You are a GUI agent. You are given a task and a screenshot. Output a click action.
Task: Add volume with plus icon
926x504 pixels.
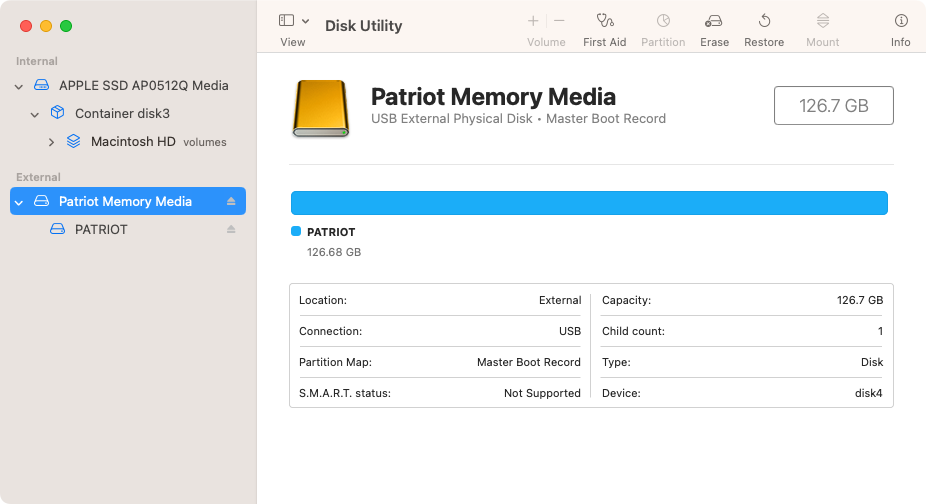(x=533, y=21)
